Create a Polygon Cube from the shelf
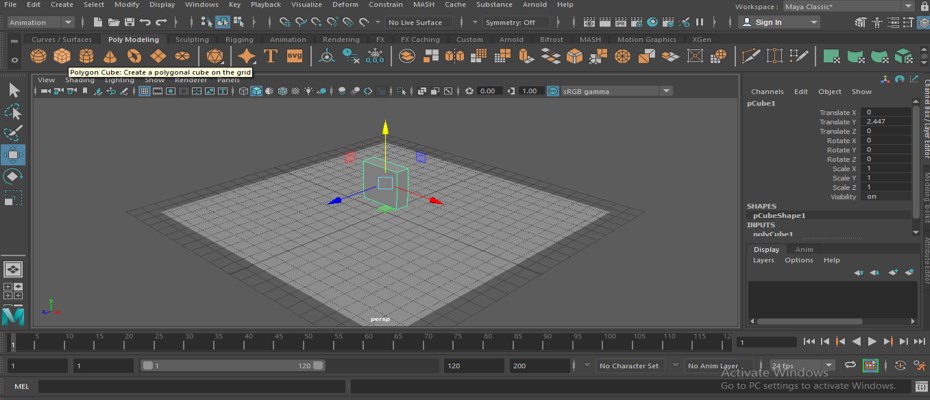This screenshot has width=930, height=400. tap(62, 56)
